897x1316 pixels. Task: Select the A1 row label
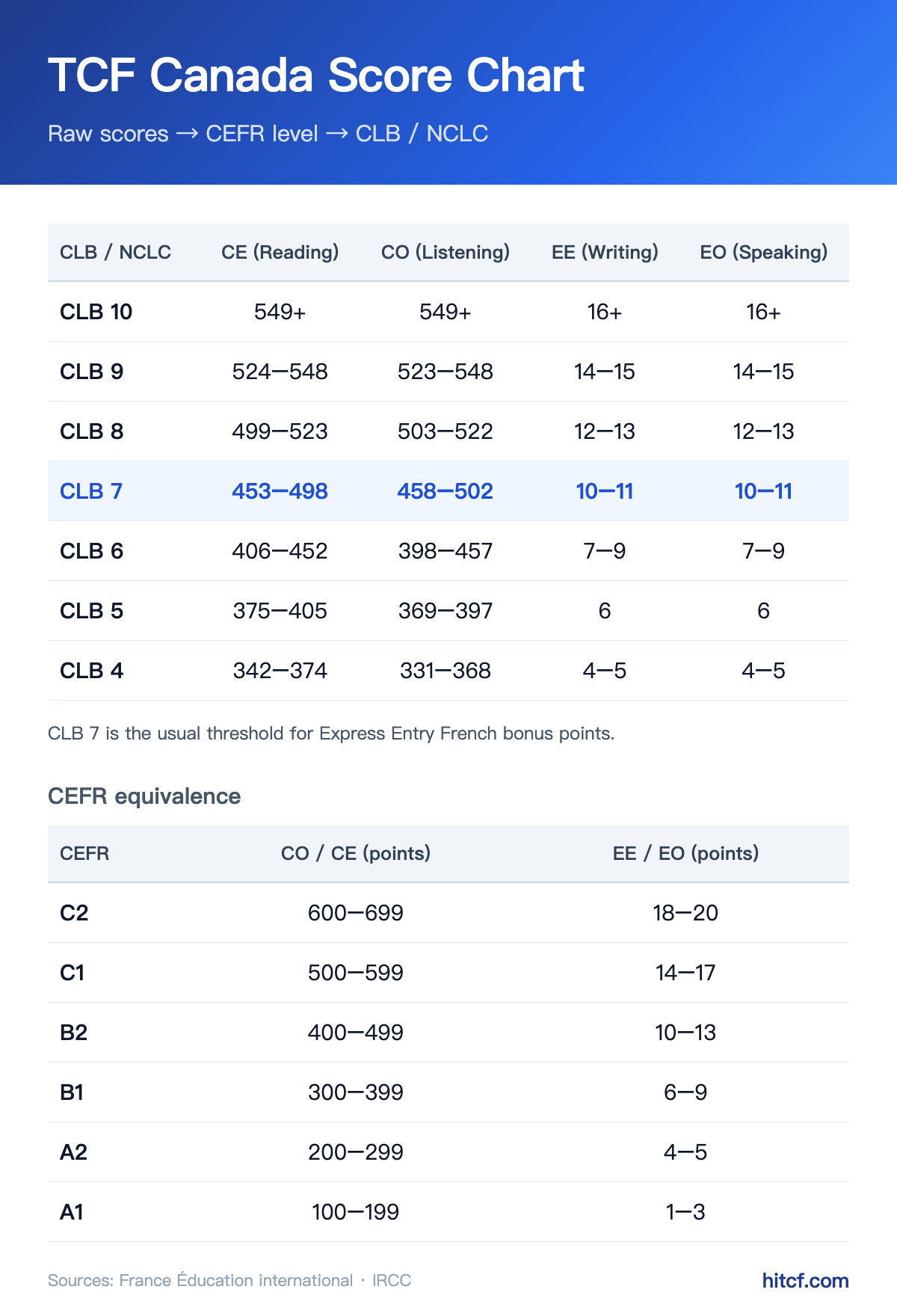tap(72, 1212)
